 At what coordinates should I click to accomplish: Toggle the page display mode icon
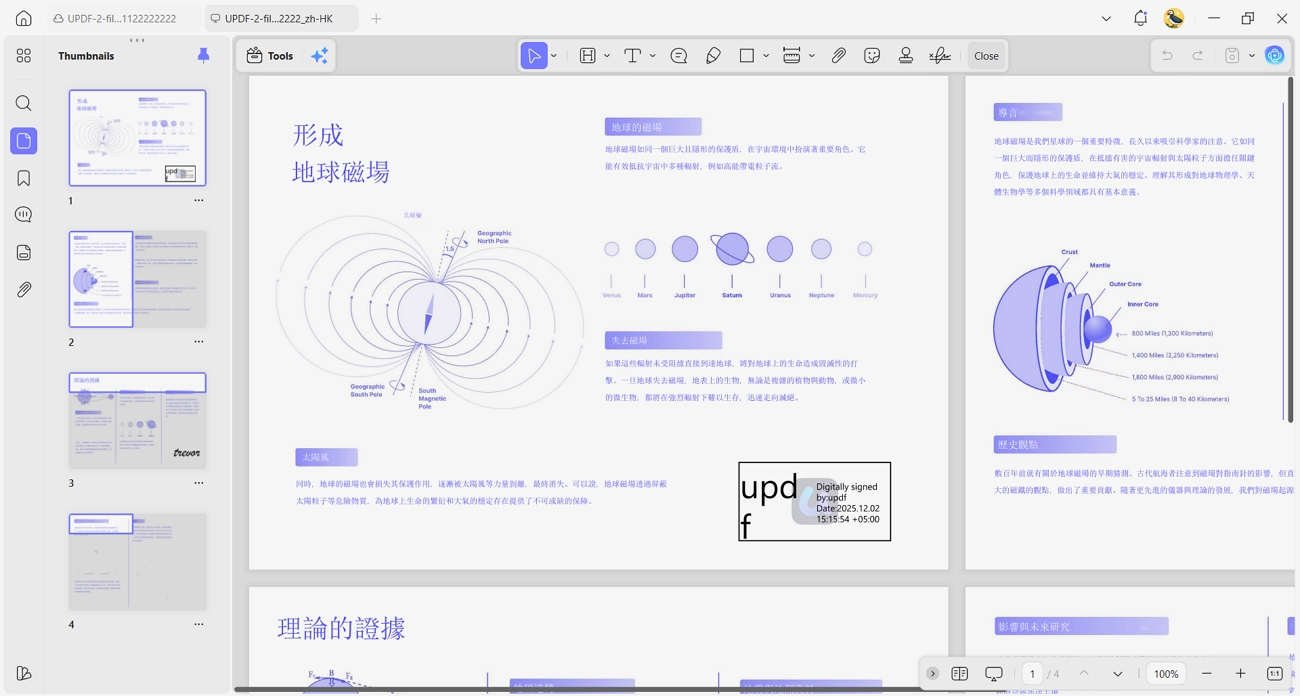[x=960, y=674]
